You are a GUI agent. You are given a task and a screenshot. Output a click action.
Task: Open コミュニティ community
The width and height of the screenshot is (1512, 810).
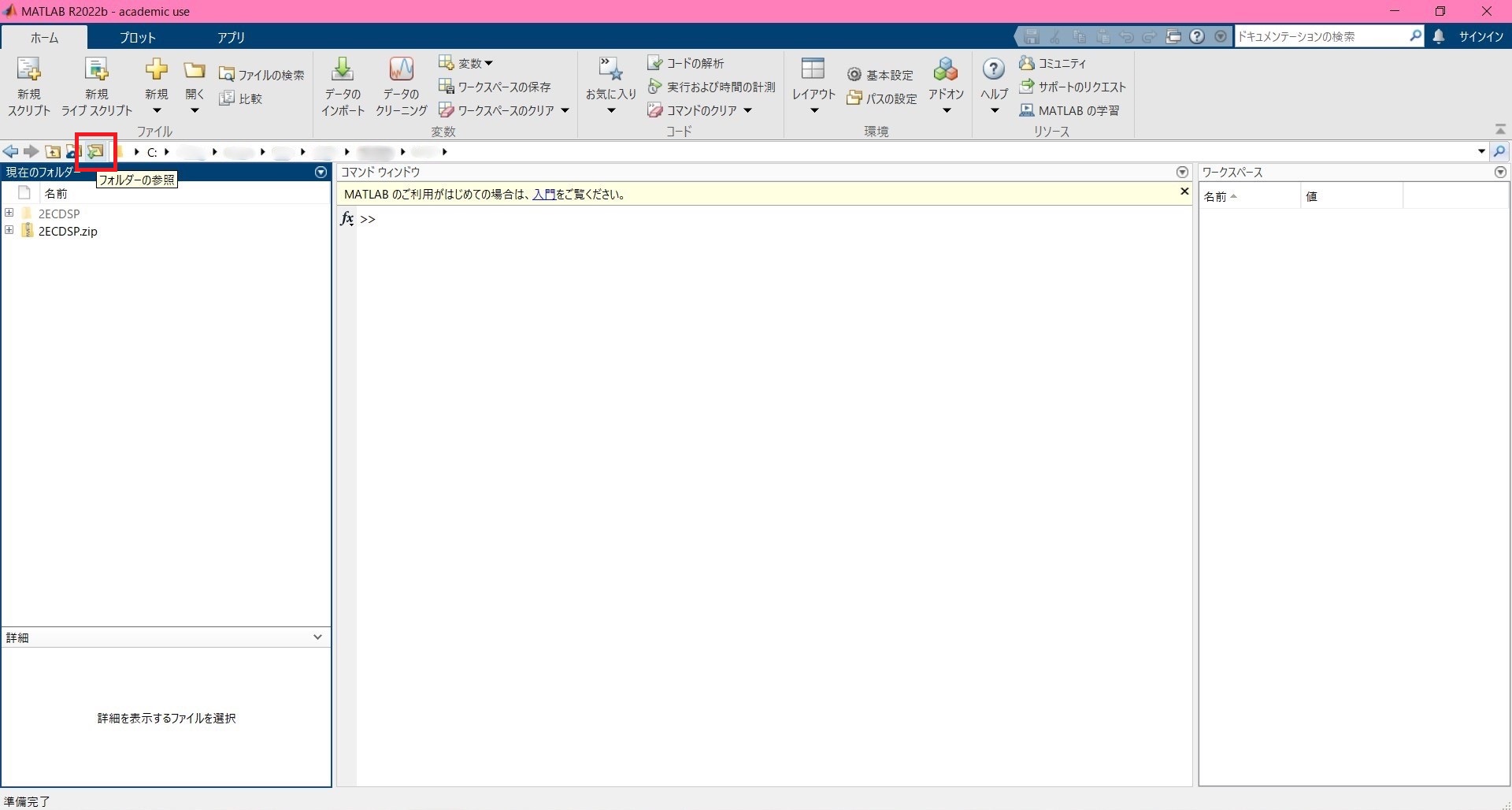point(1052,63)
